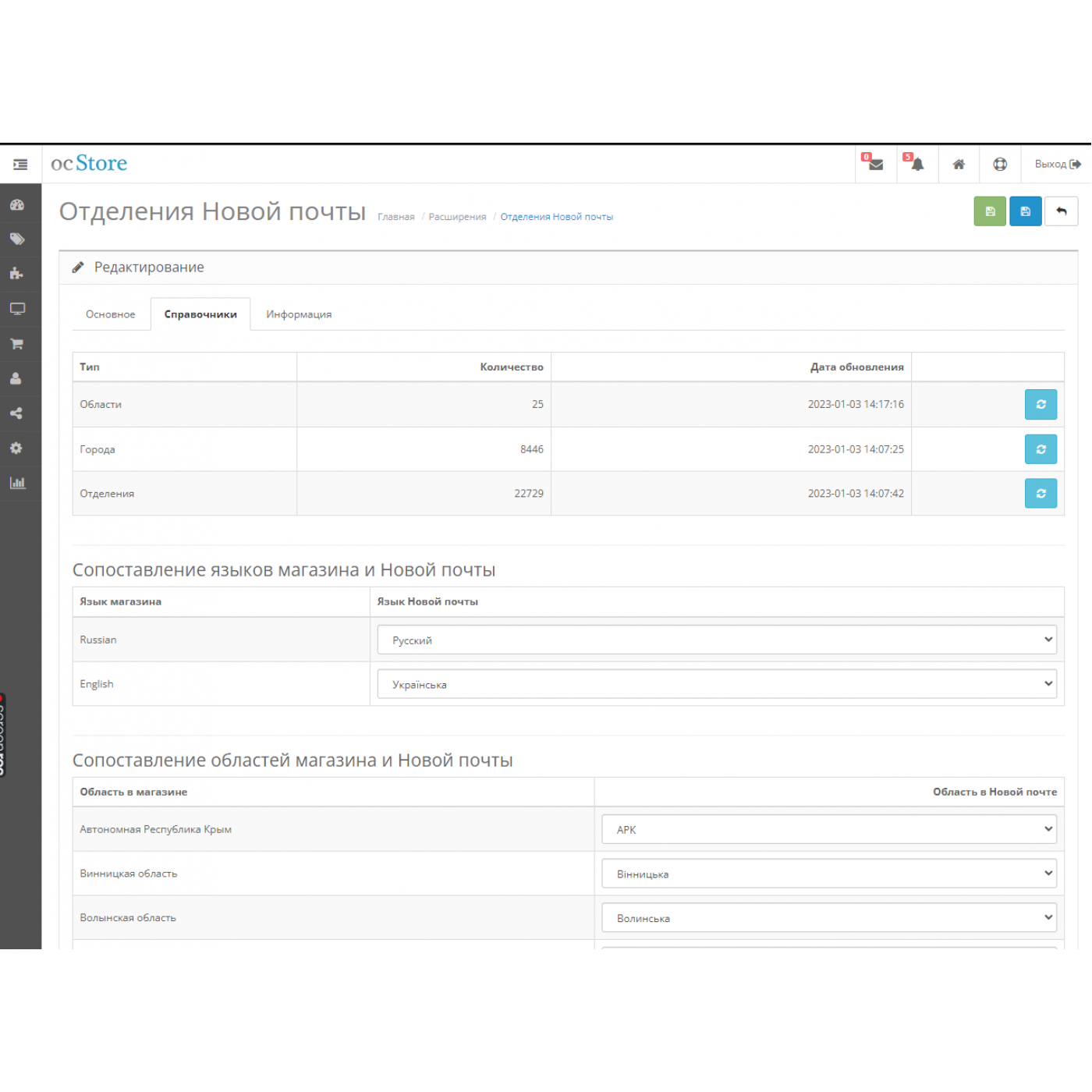Switch to the Информация tab
Viewport: 1092px width, 1092px height.
tap(299, 314)
